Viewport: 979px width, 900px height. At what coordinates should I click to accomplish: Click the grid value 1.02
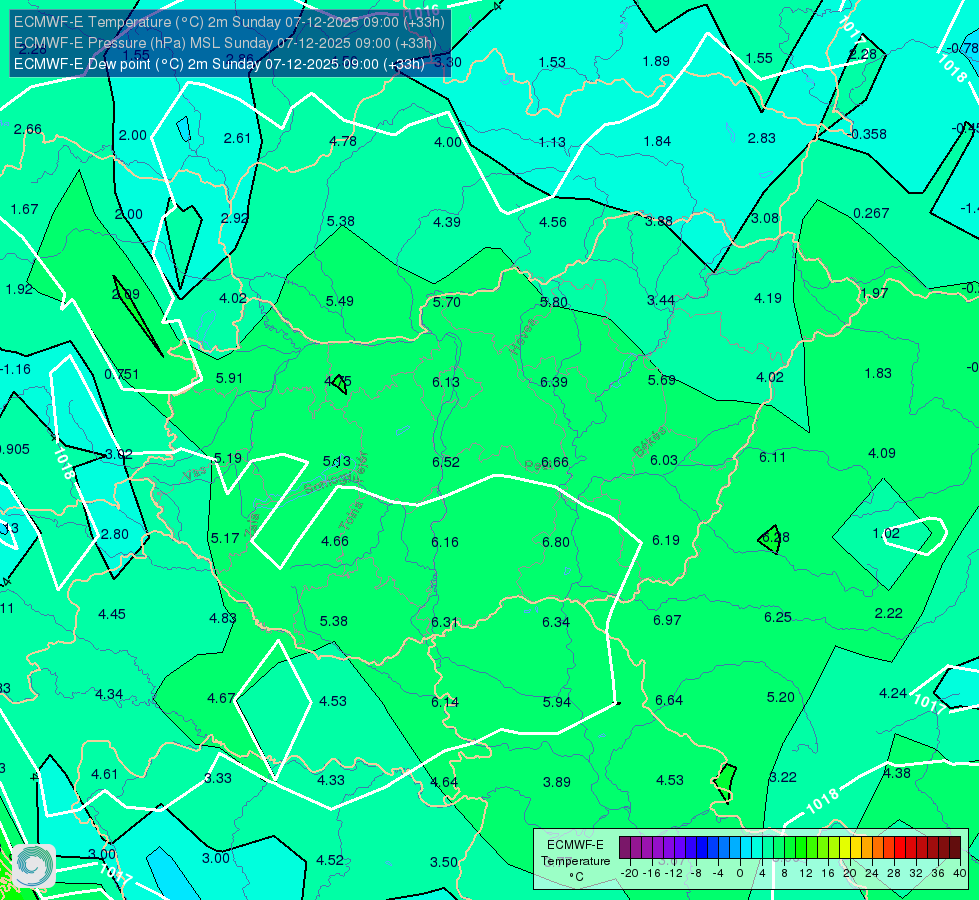click(x=886, y=533)
